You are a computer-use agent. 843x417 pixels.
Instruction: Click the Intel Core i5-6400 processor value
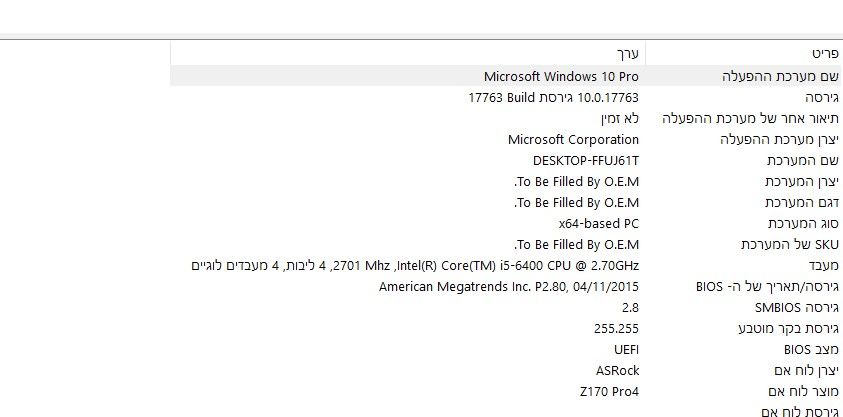point(414,266)
